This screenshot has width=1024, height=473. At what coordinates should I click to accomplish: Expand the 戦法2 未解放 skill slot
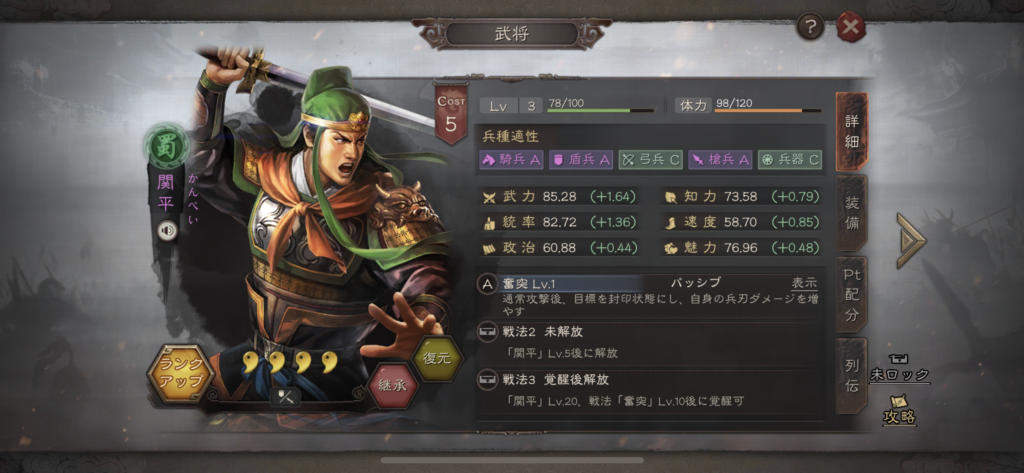click(650, 342)
